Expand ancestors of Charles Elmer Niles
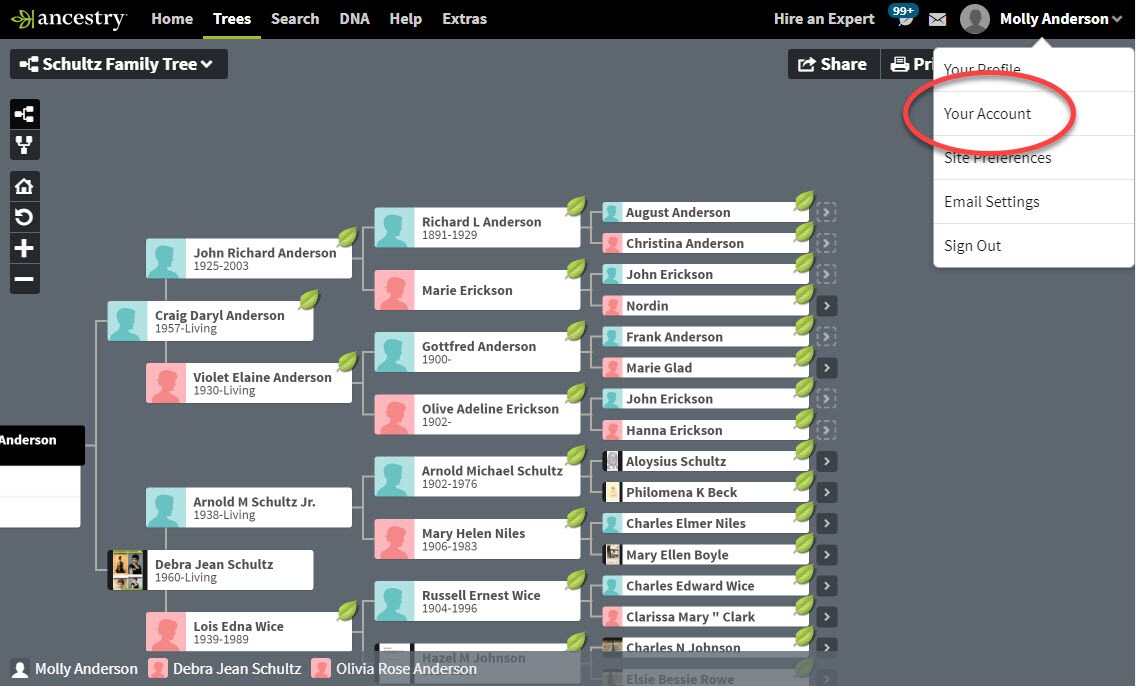 [826, 524]
